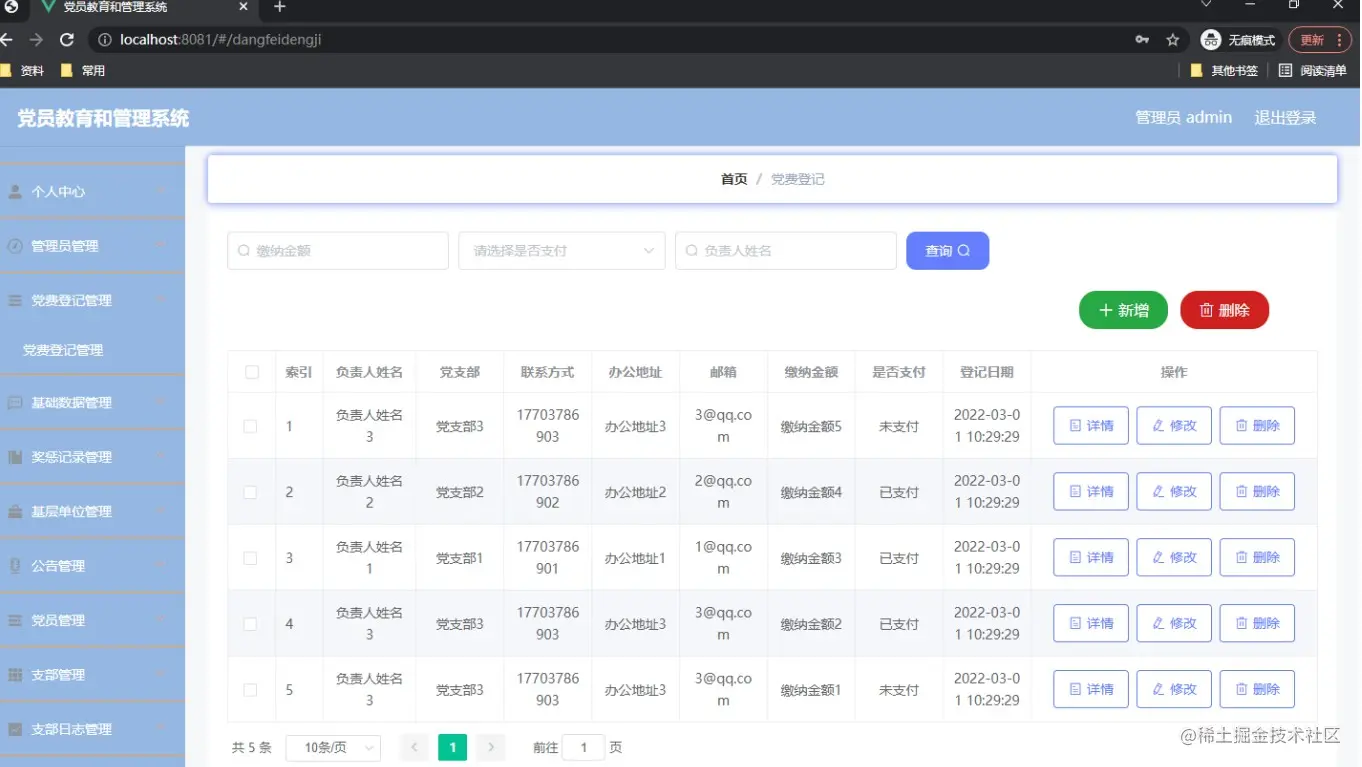This screenshot has width=1362, height=767.
Task: Click the red 删除 batch button
Action: (x=1224, y=310)
